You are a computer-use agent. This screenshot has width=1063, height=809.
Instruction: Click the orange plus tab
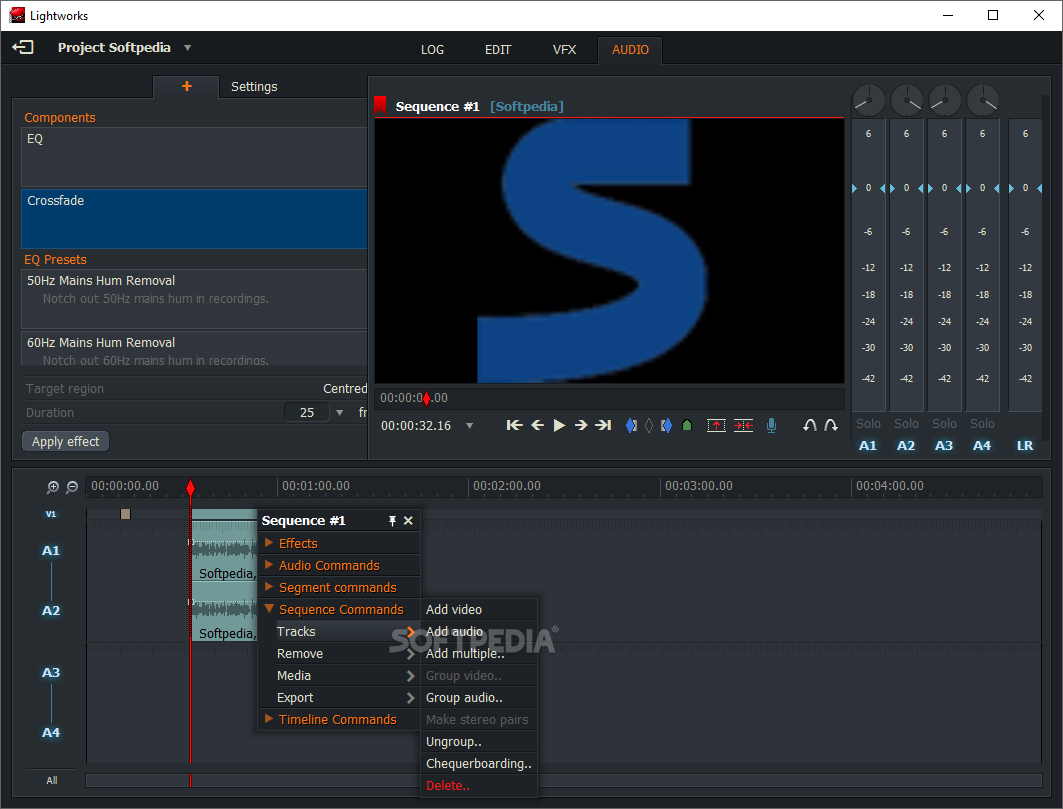point(186,86)
